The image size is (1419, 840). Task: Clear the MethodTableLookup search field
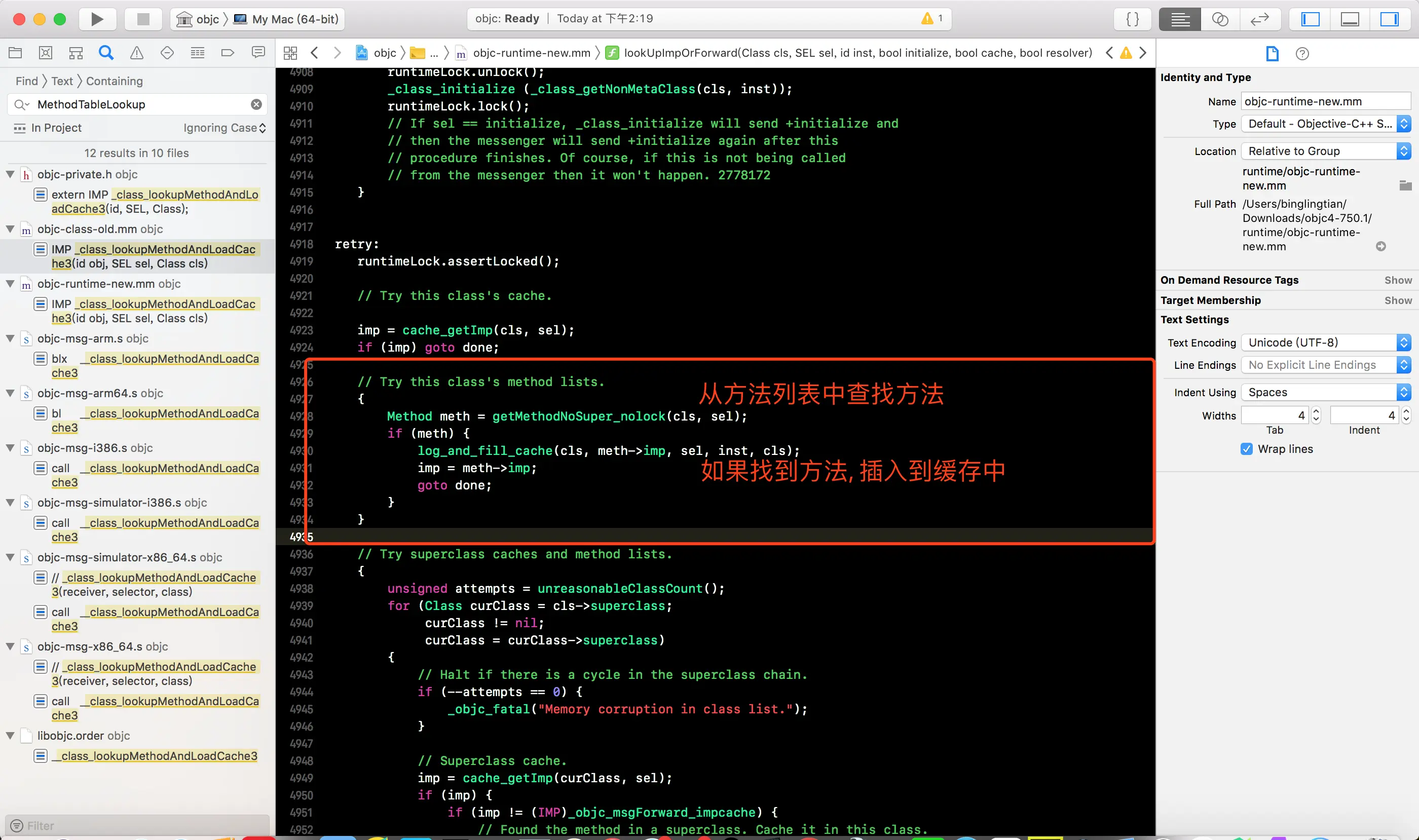(256, 105)
